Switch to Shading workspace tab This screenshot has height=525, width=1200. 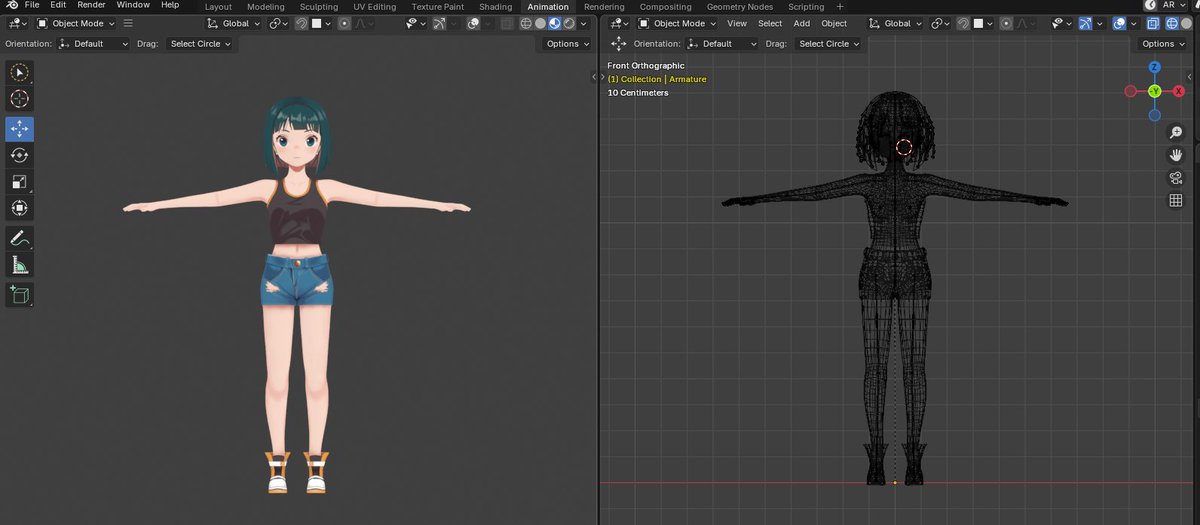point(495,6)
